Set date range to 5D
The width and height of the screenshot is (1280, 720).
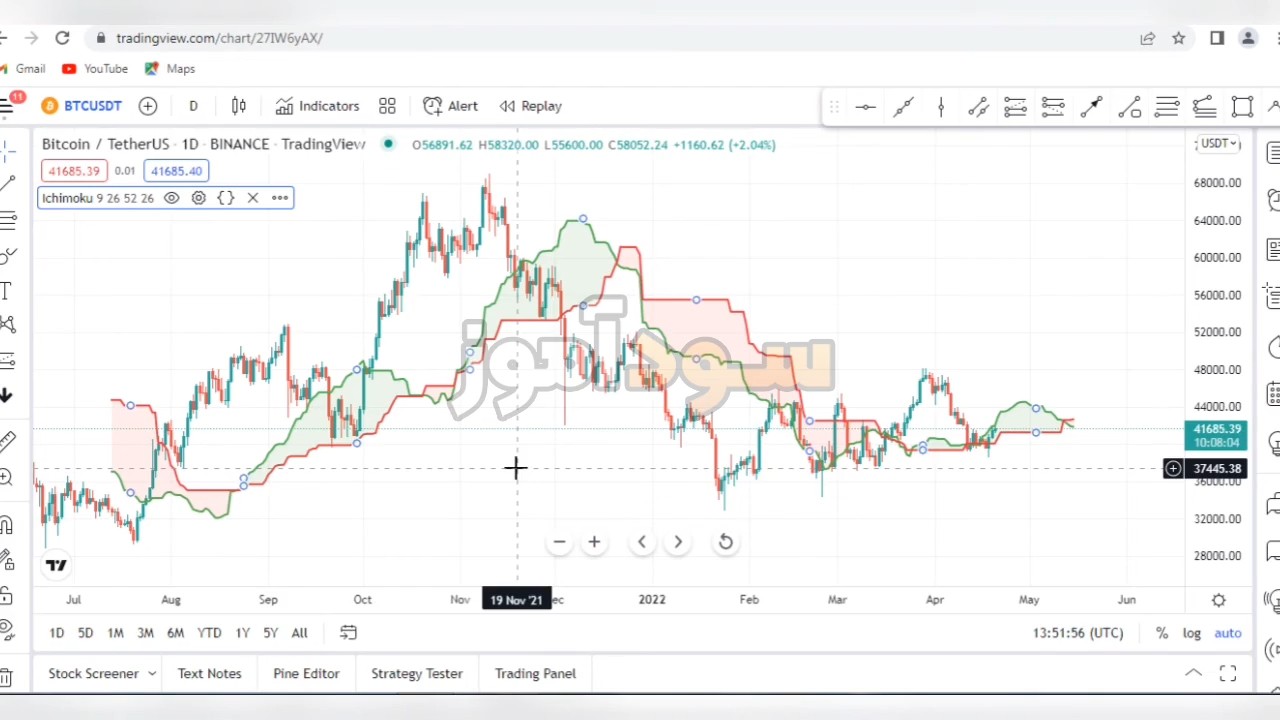coord(85,633)
